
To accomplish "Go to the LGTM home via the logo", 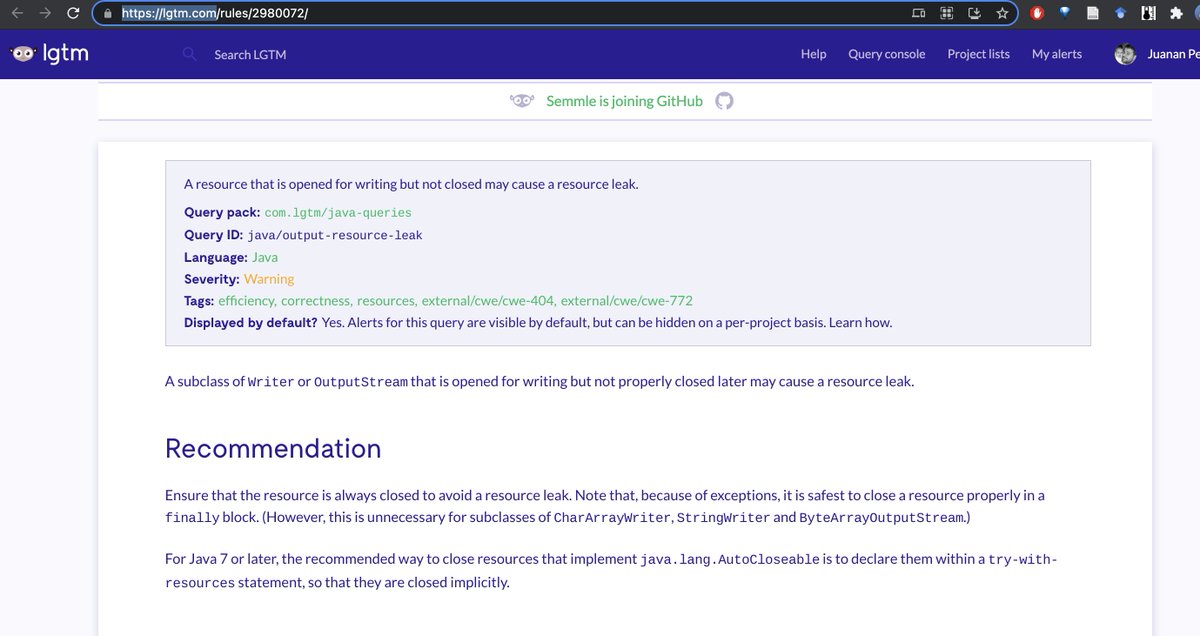I will 50,54.
